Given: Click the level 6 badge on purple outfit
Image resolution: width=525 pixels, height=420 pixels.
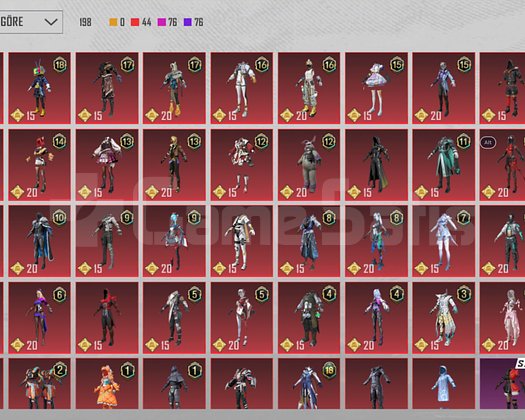Looking at the screenshot, I should click(x=60, y=295).
